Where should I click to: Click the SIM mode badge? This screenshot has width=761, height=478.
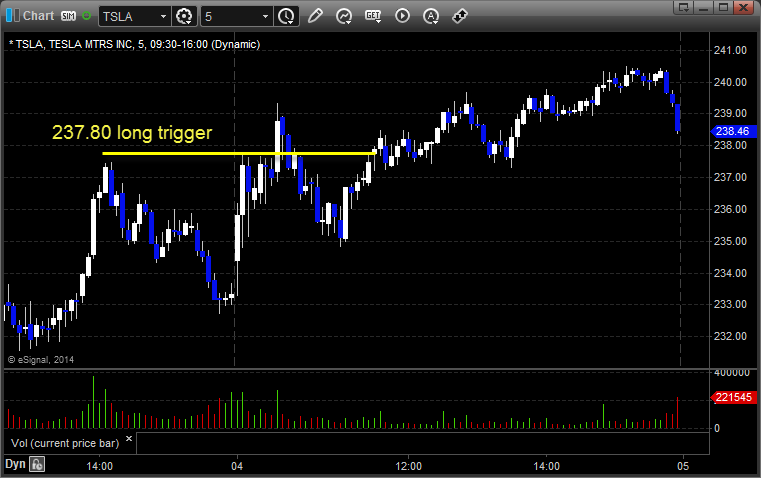(x=68, y=16)
